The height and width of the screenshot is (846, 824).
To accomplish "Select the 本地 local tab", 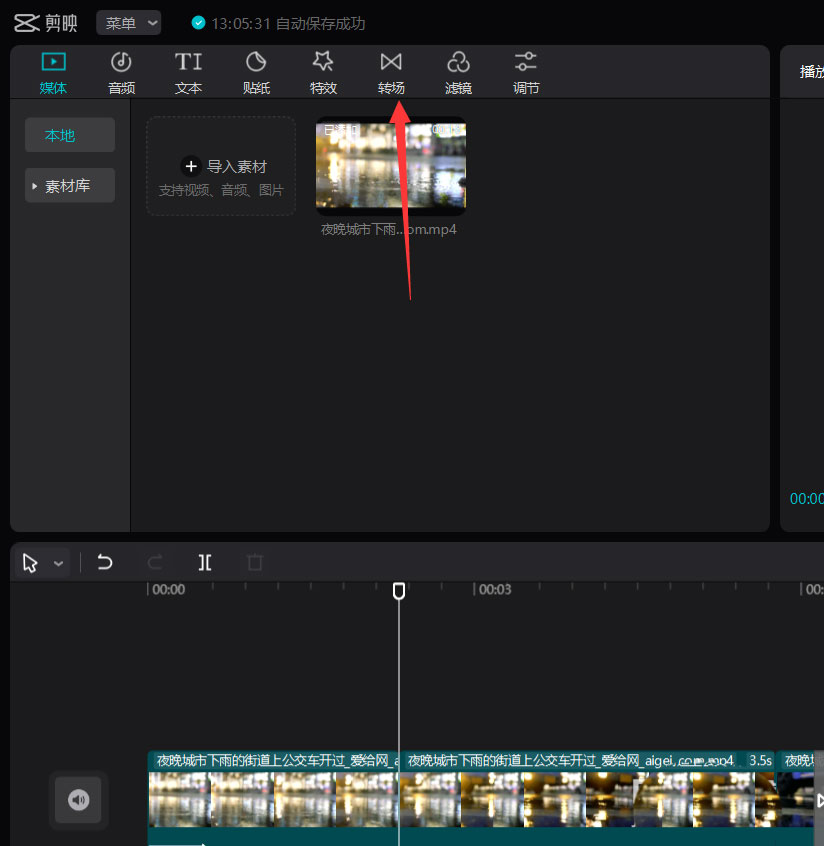I will pyautogui.click(x=70, y=135).
